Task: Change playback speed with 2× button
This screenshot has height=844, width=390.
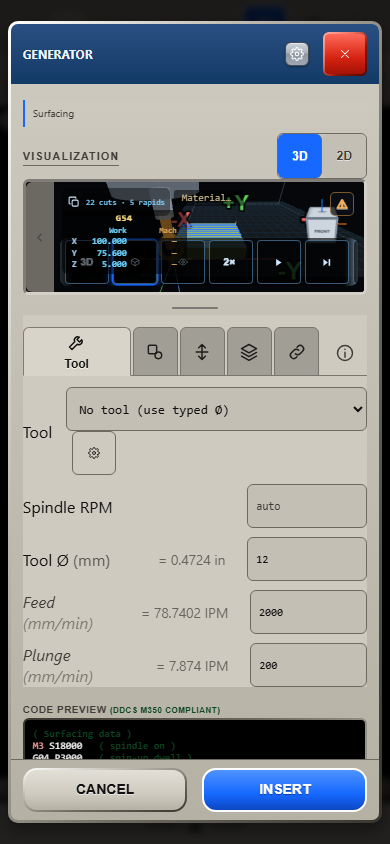Action: pos(231,262)
